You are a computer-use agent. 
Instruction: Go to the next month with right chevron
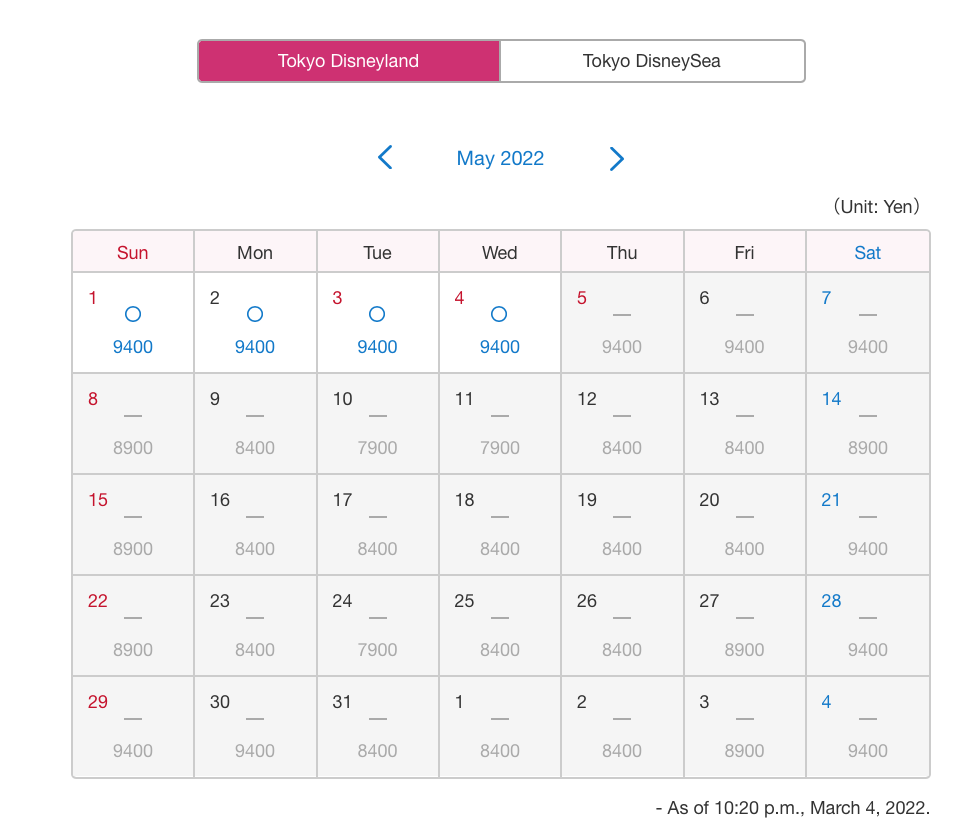[616, 159]
